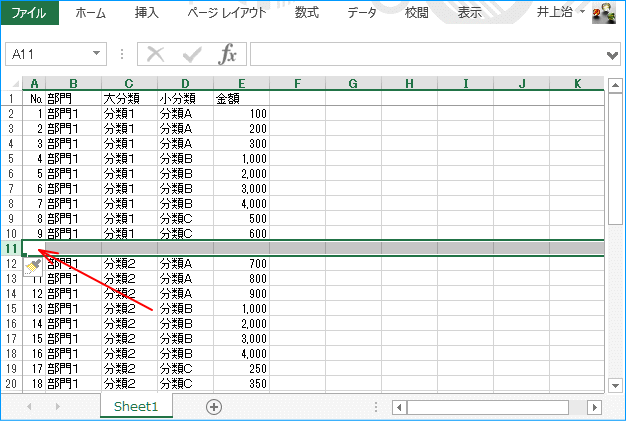Switch to the 数式 ribbon tab

(307, 13)
